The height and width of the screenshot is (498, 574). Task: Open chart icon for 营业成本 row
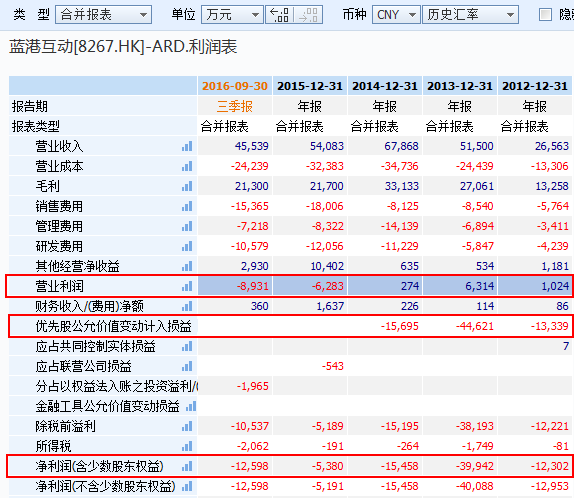coord(187,167)
